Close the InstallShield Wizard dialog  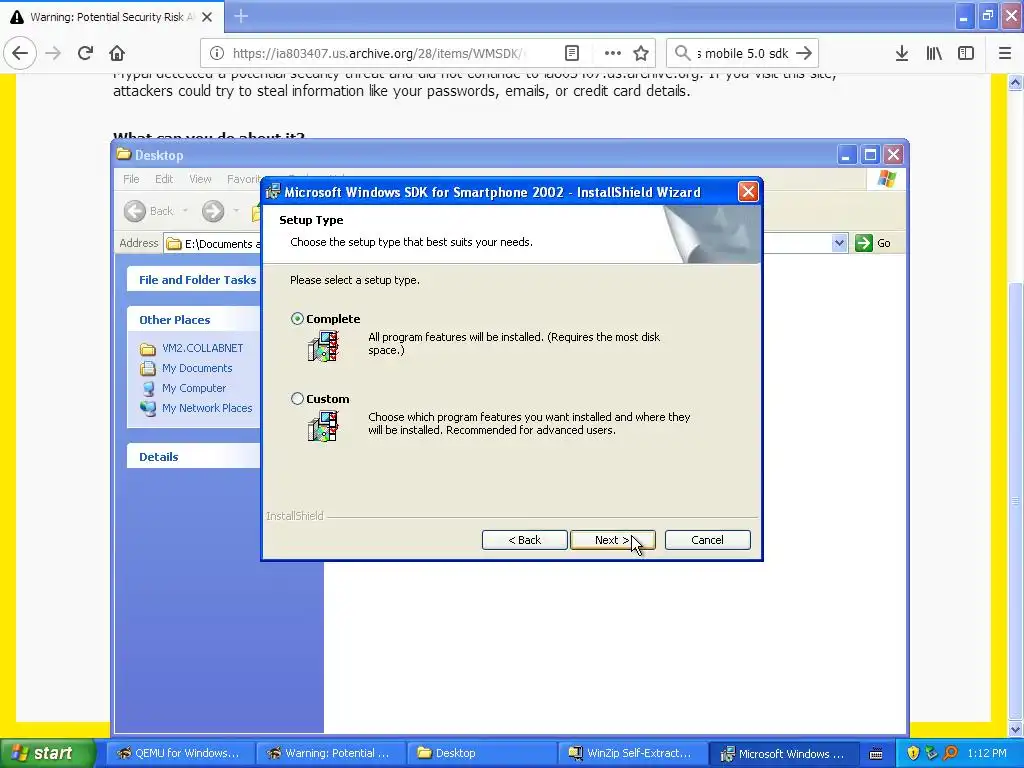point(748,191)
